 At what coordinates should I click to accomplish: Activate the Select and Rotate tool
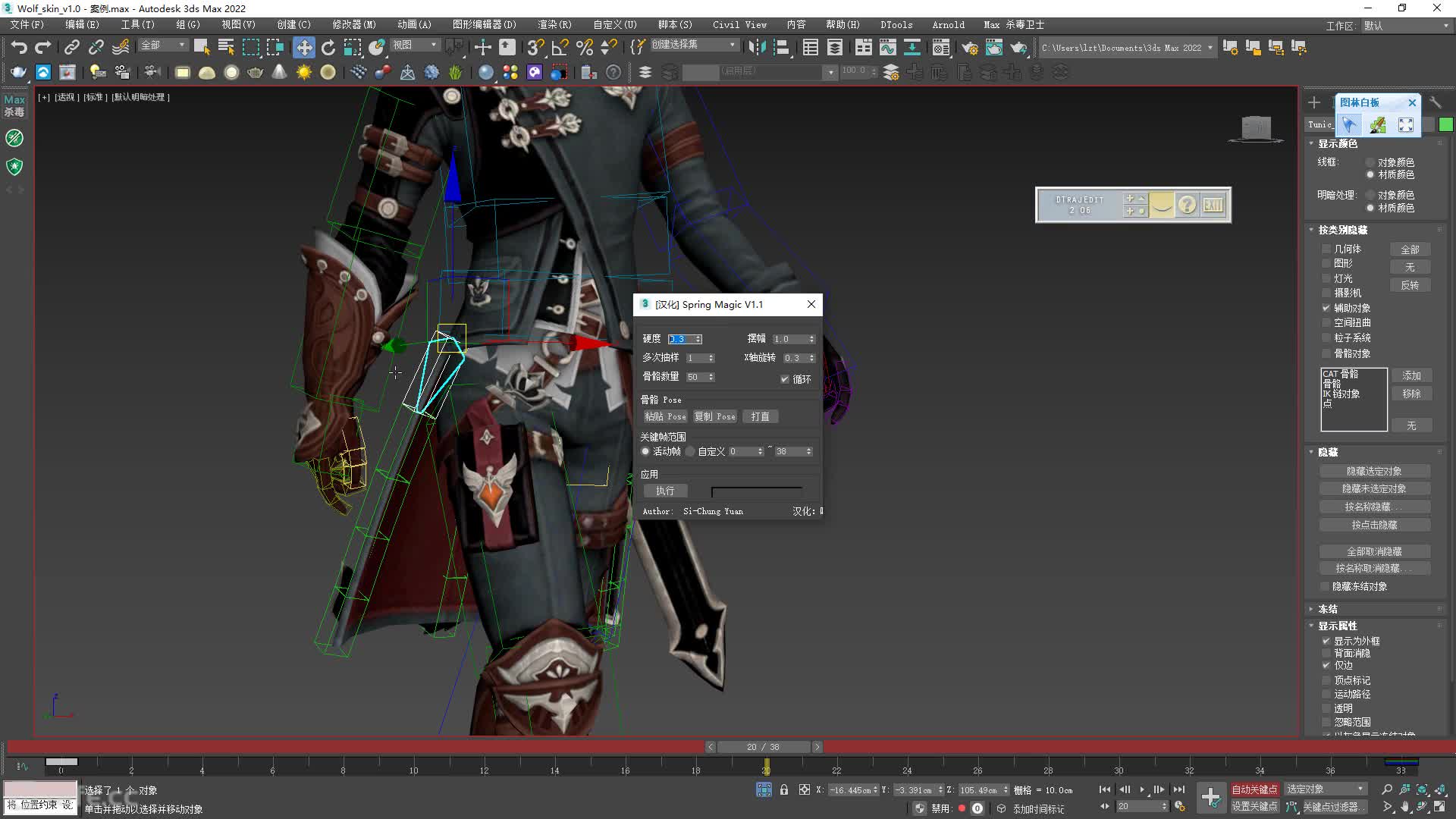pyautogui.click(x=328, y=48)
